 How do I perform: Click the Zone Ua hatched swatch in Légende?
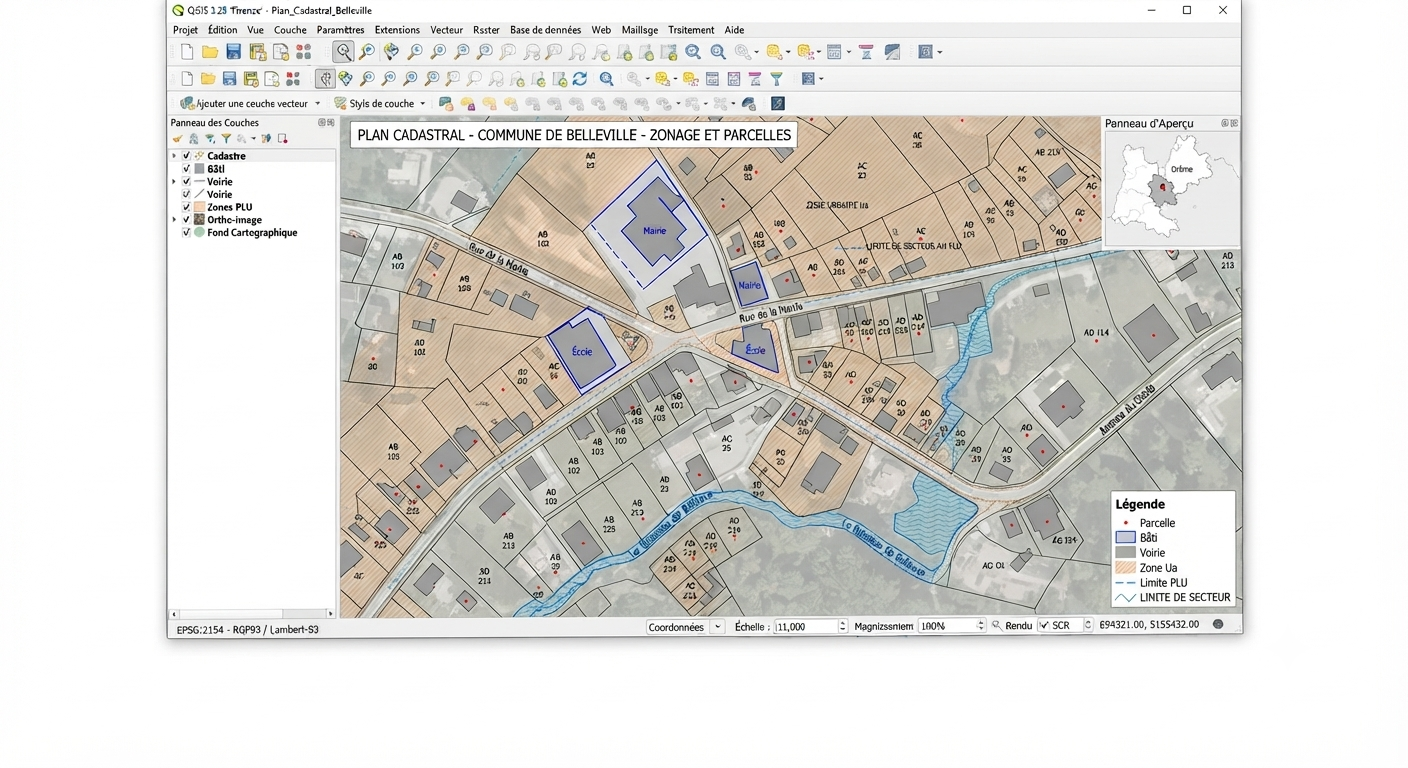click(x=1125, y=568)
